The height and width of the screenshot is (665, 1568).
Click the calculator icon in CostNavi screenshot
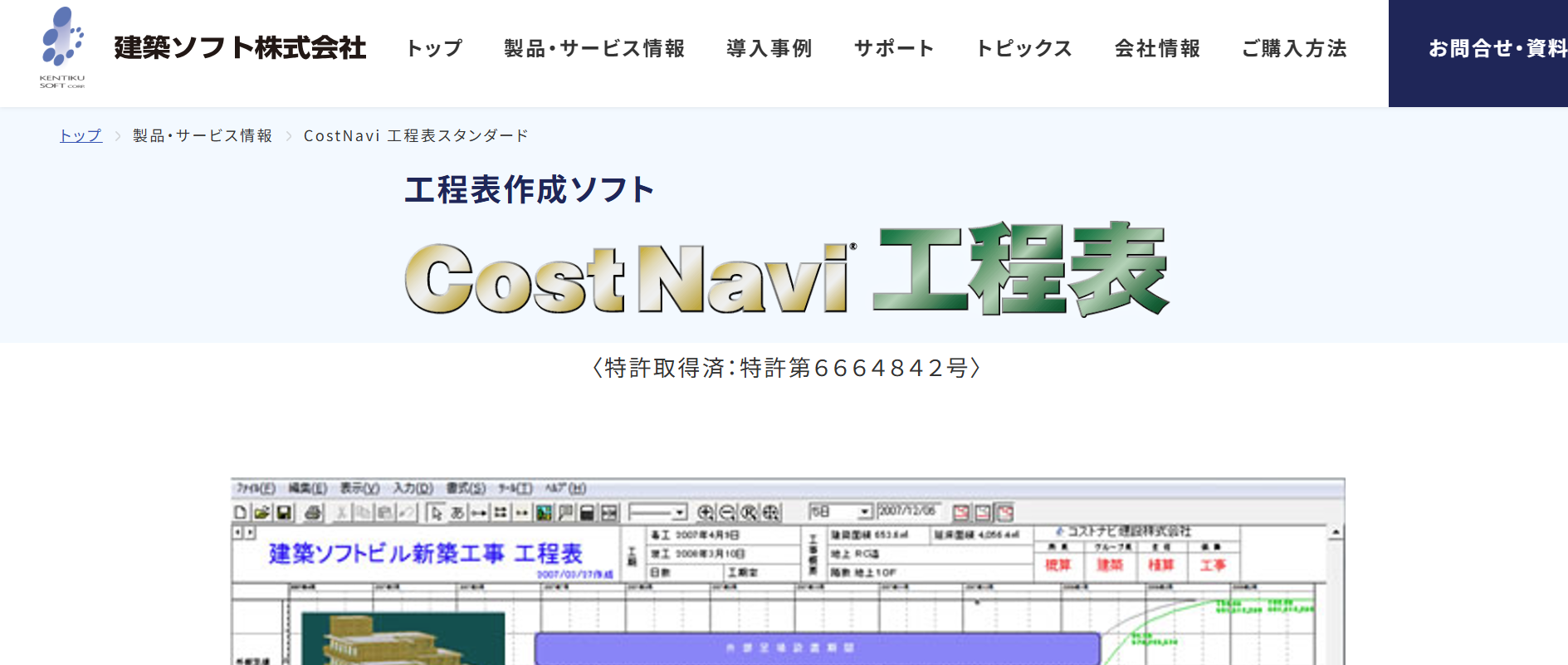pyautogui.click(x=587, y=512)
